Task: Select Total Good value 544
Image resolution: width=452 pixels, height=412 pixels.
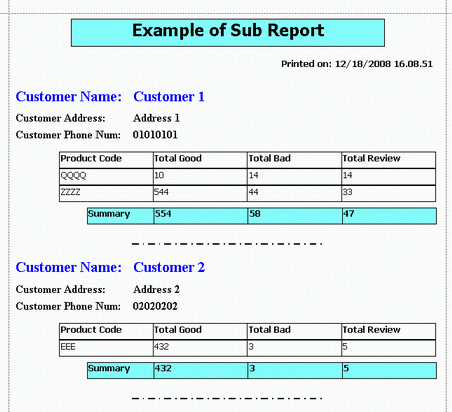Action: [x=200, y=193]
